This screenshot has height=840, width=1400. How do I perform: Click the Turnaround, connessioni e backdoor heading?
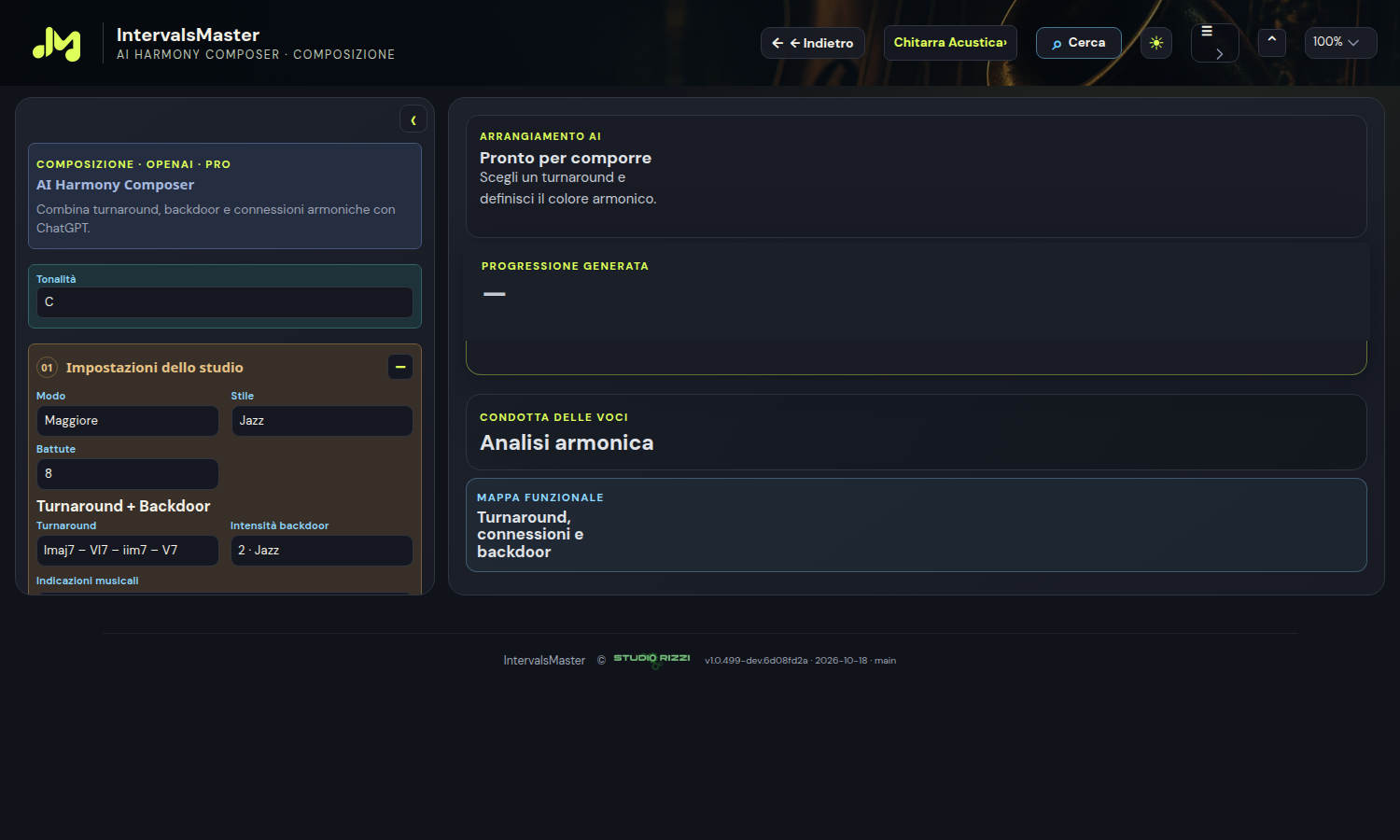(x=530, y=534)
